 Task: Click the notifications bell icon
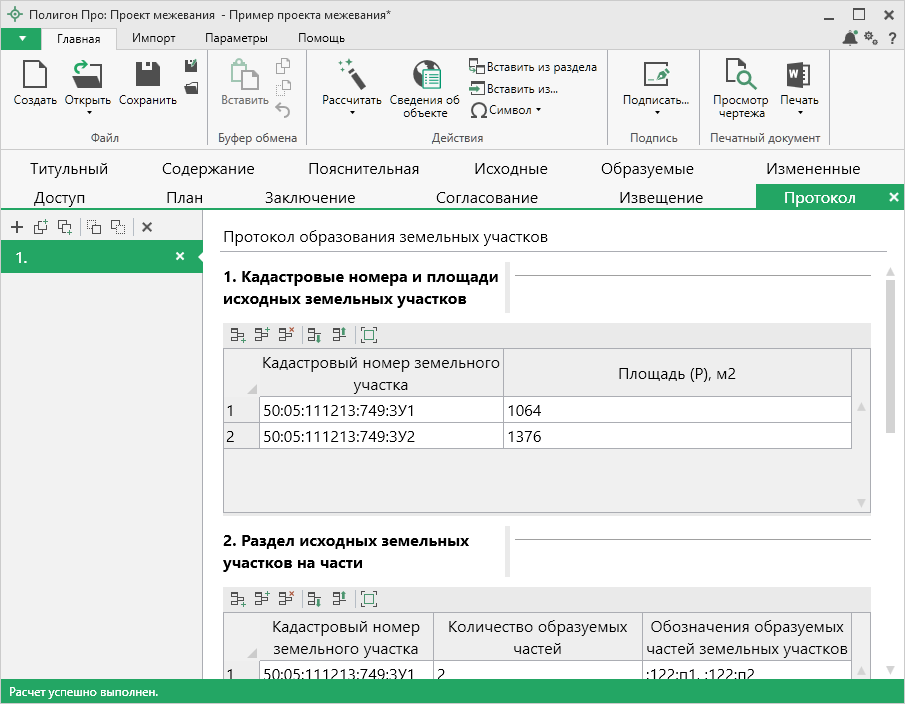pos(850,38)
